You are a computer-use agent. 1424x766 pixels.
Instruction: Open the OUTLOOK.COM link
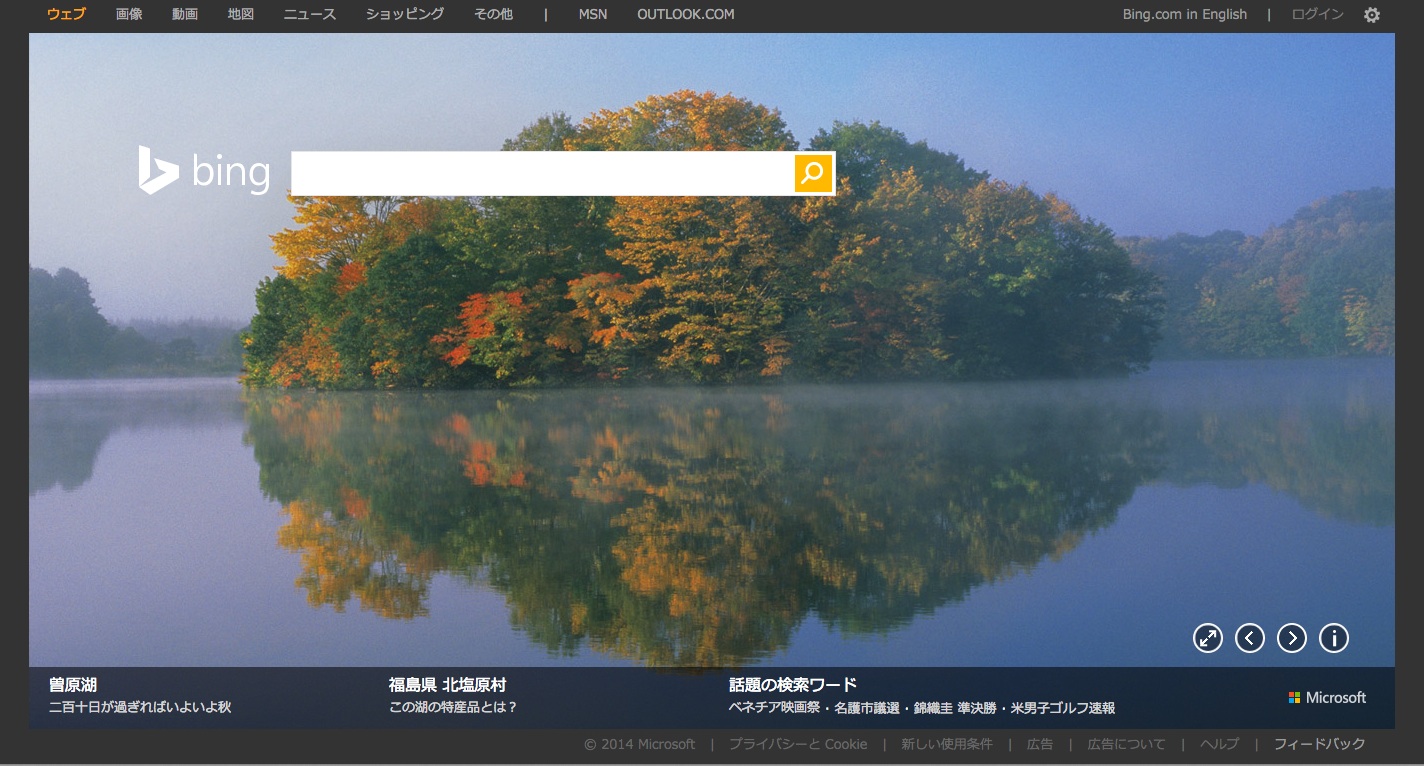point(685,14)
